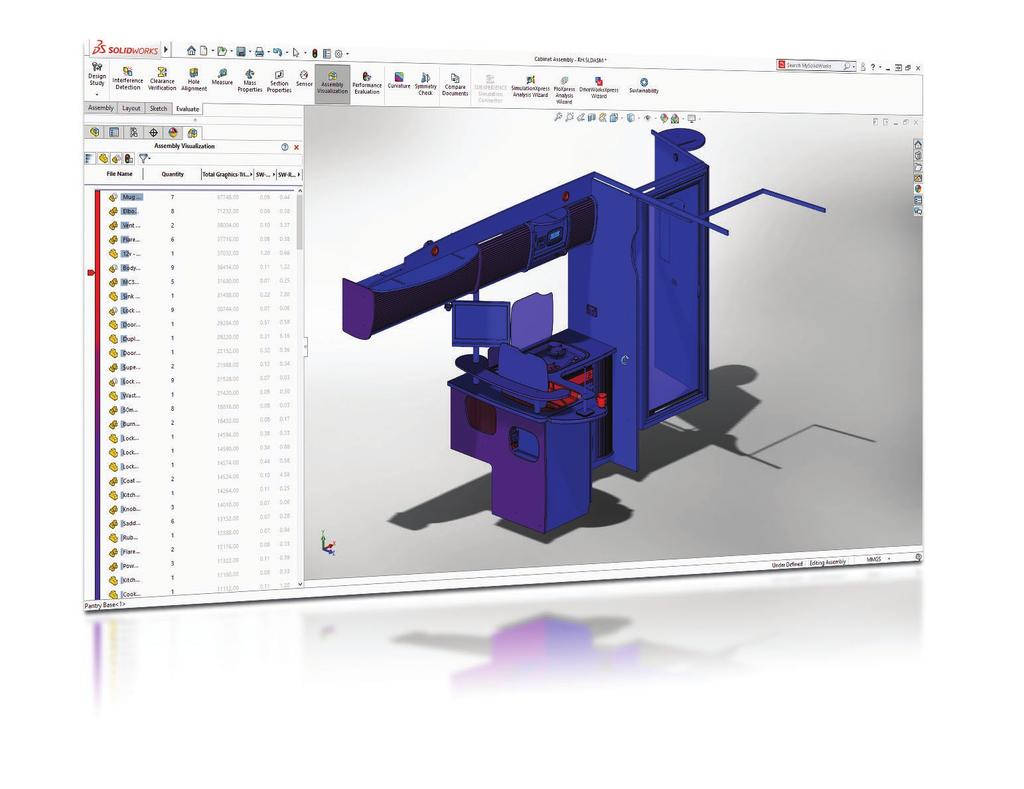Select the 'Sink...' component row

[199, 296]
